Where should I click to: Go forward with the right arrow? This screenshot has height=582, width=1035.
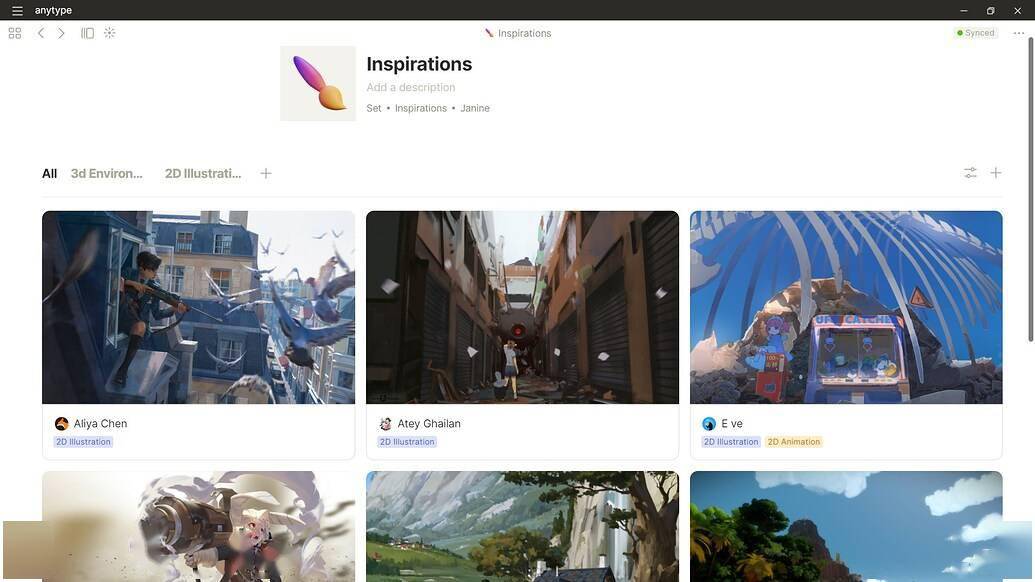61,33
